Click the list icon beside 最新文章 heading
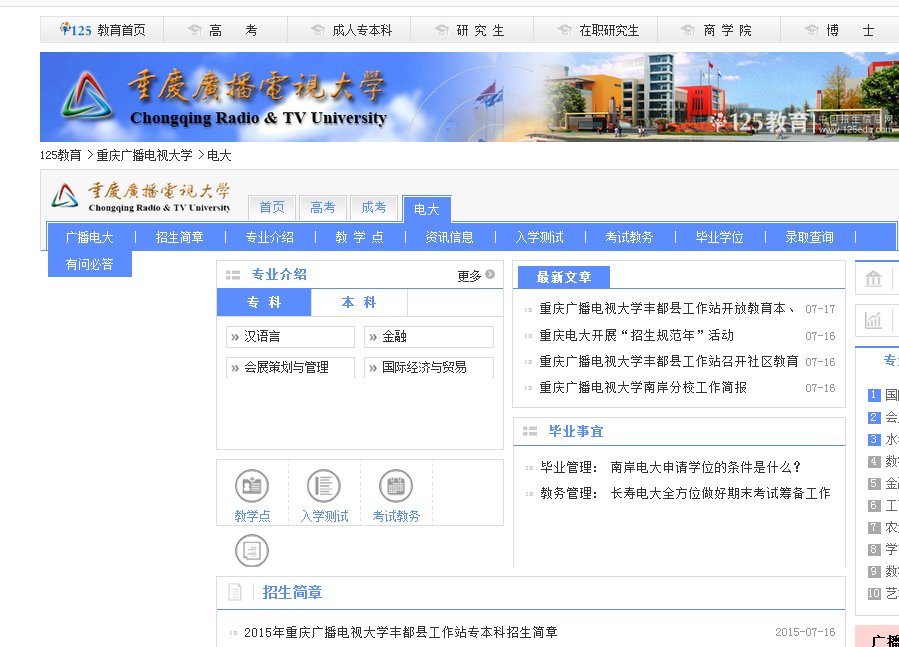This screenshot has width=899, height=647. 527,277
